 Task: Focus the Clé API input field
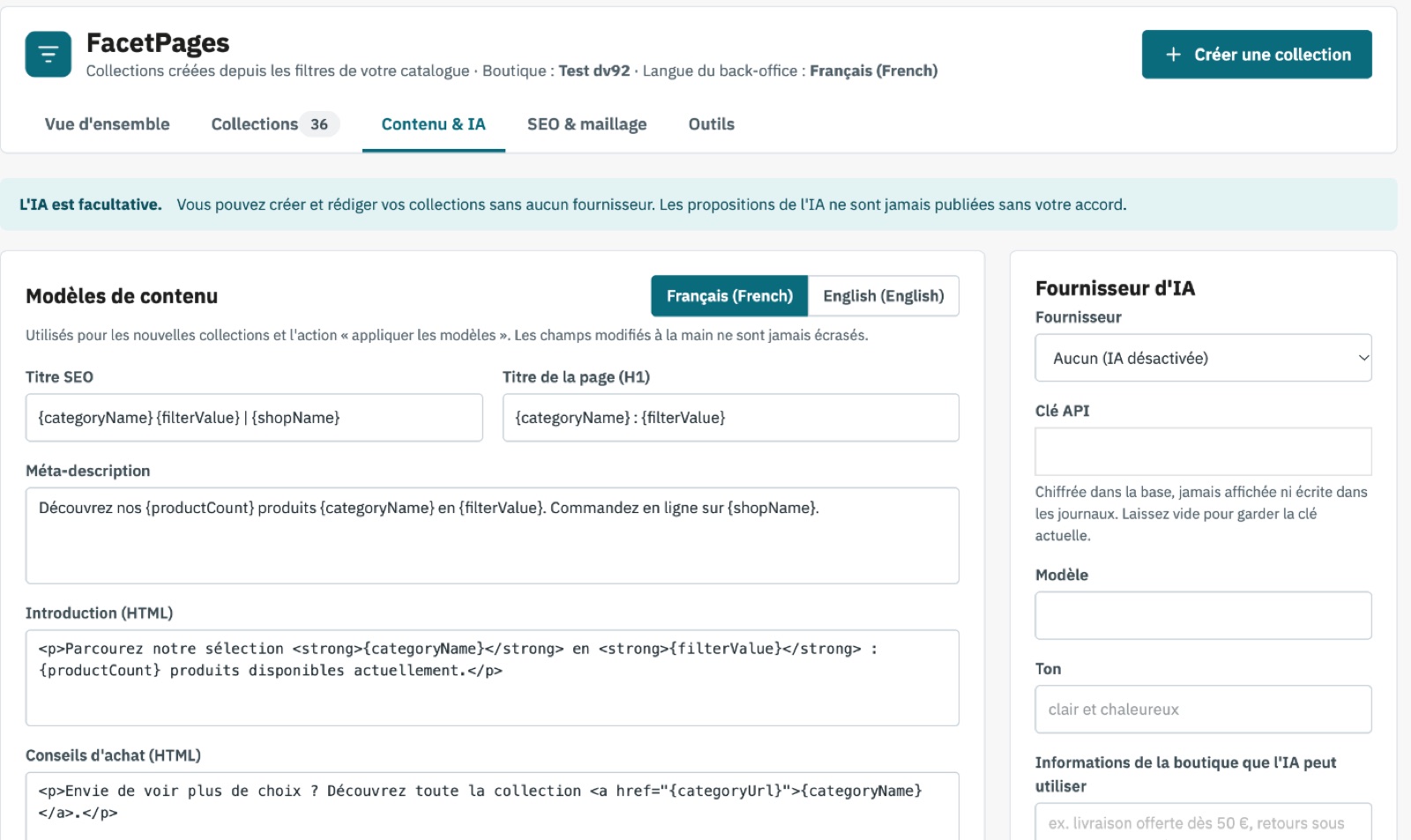(x=1203, y=451)
